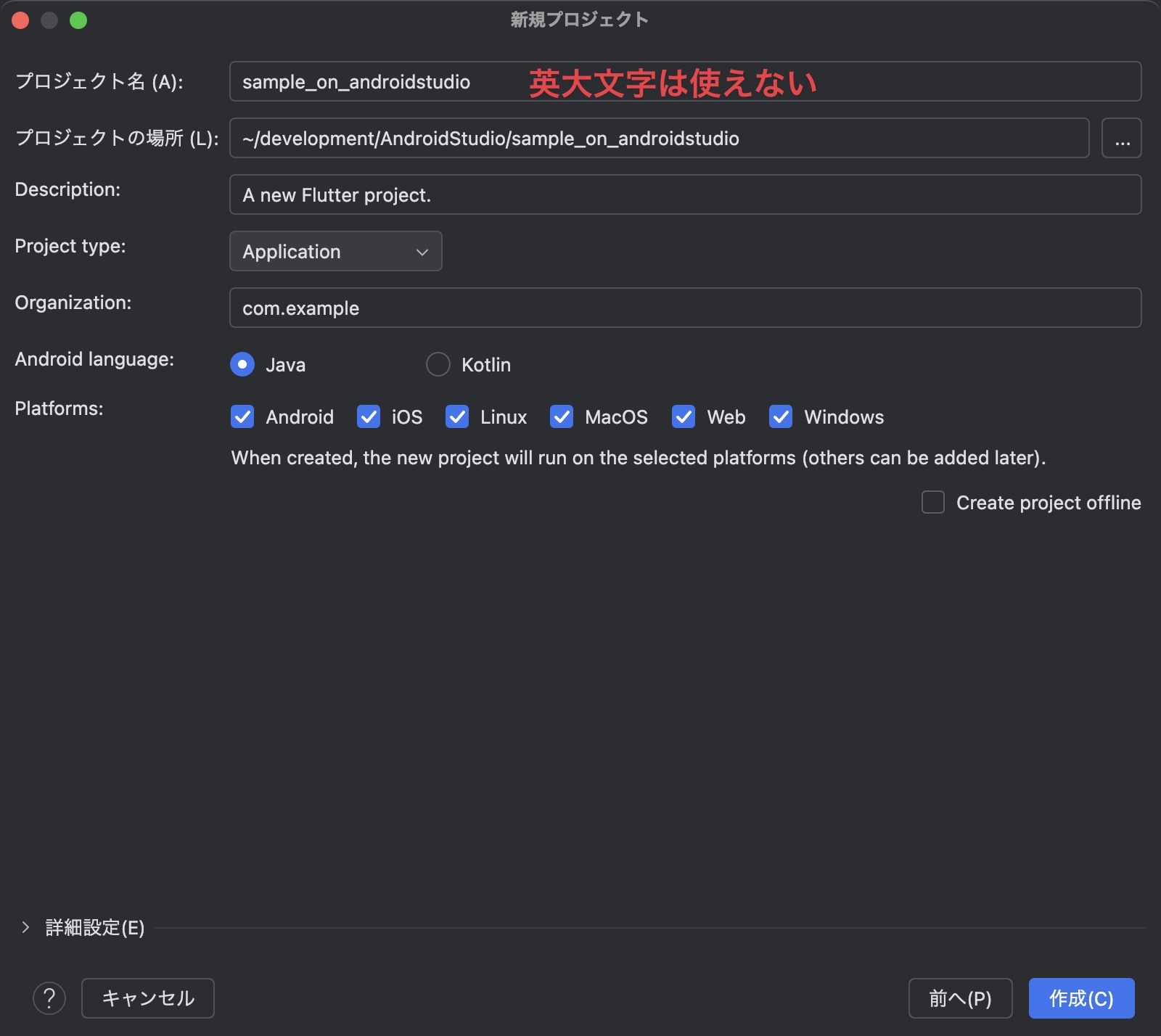Click the Organization field showing com.example
Screen dimensions: 1161x1036
(x=685, y=308)
